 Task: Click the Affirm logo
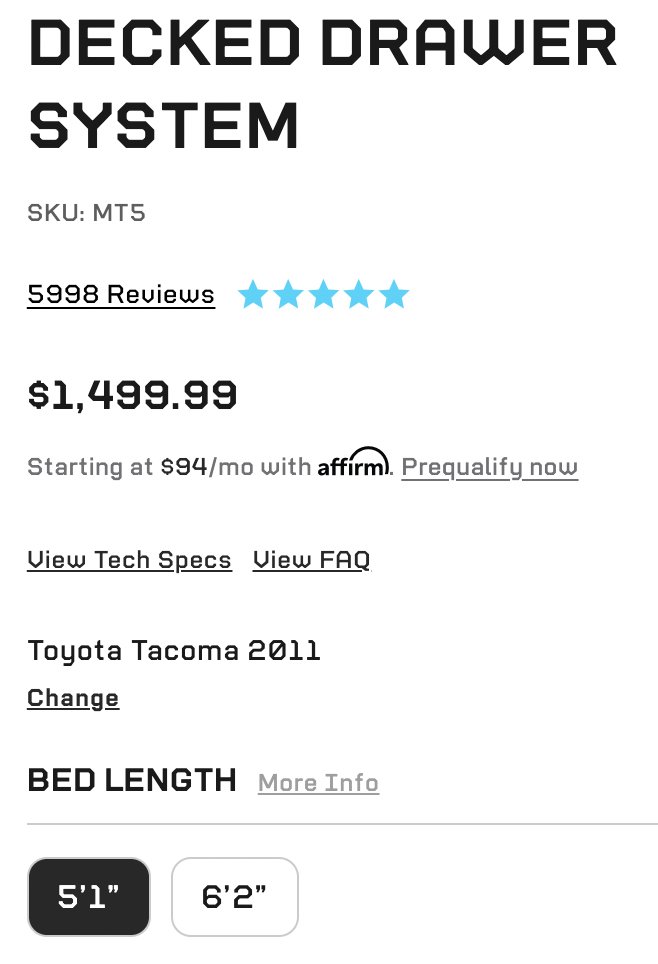354,463
